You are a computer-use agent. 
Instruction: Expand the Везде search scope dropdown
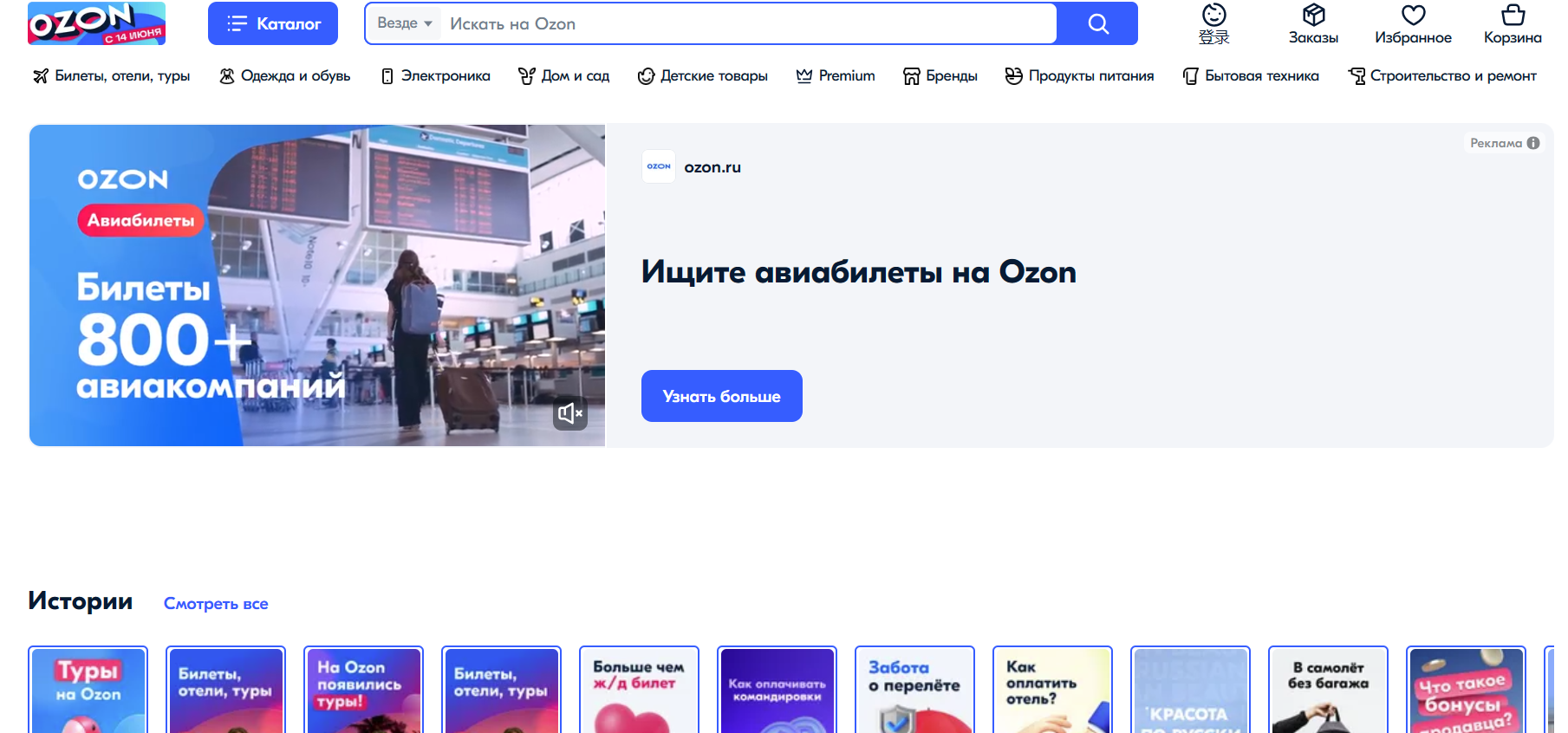tap(405, 23)
